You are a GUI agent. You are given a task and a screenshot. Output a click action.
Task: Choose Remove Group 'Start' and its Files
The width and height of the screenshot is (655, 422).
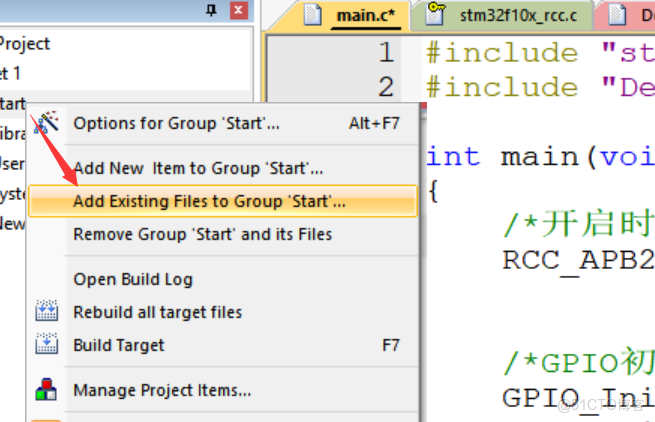point(223,234)
